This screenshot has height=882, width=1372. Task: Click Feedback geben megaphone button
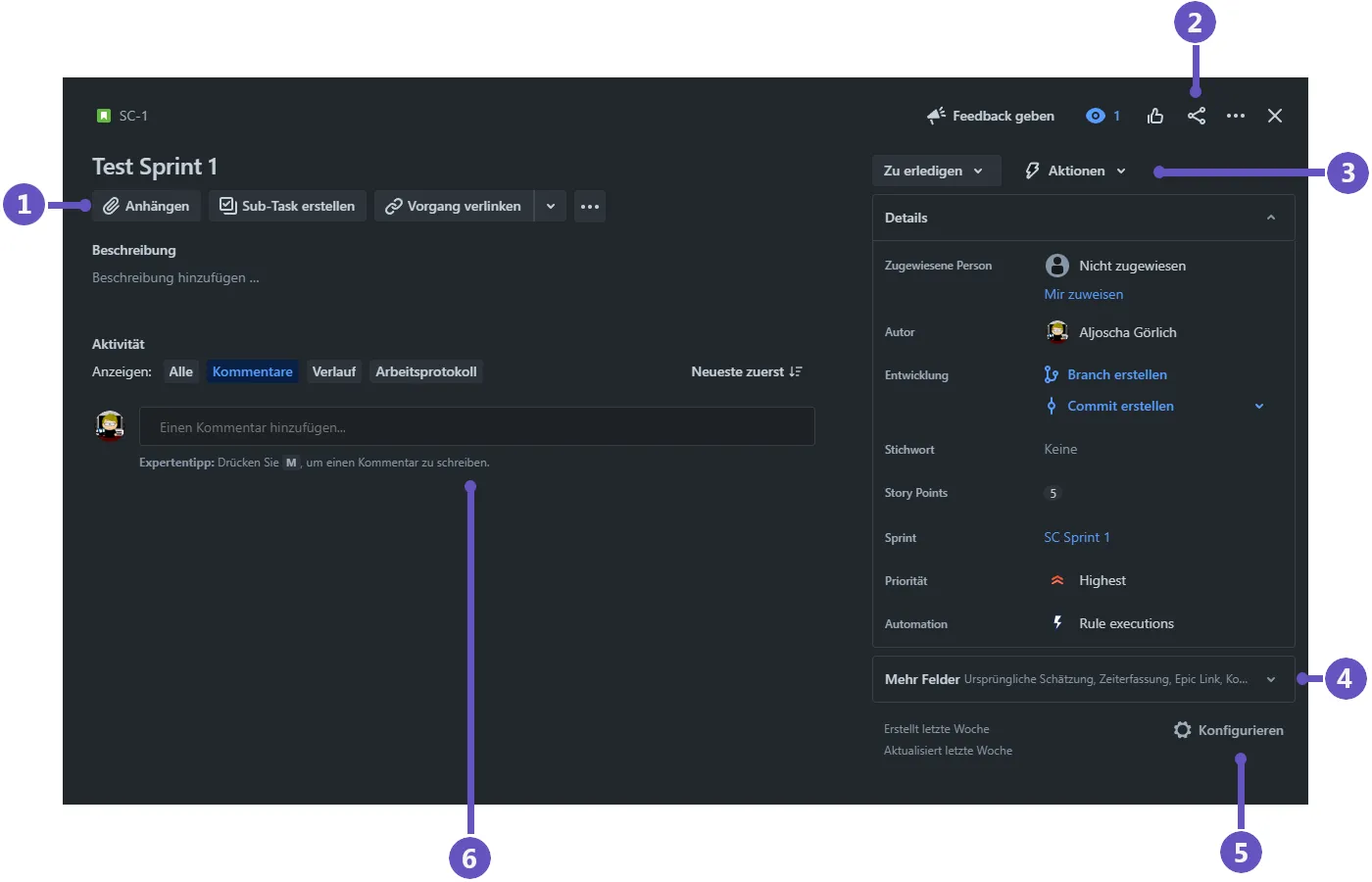[991, 116]
